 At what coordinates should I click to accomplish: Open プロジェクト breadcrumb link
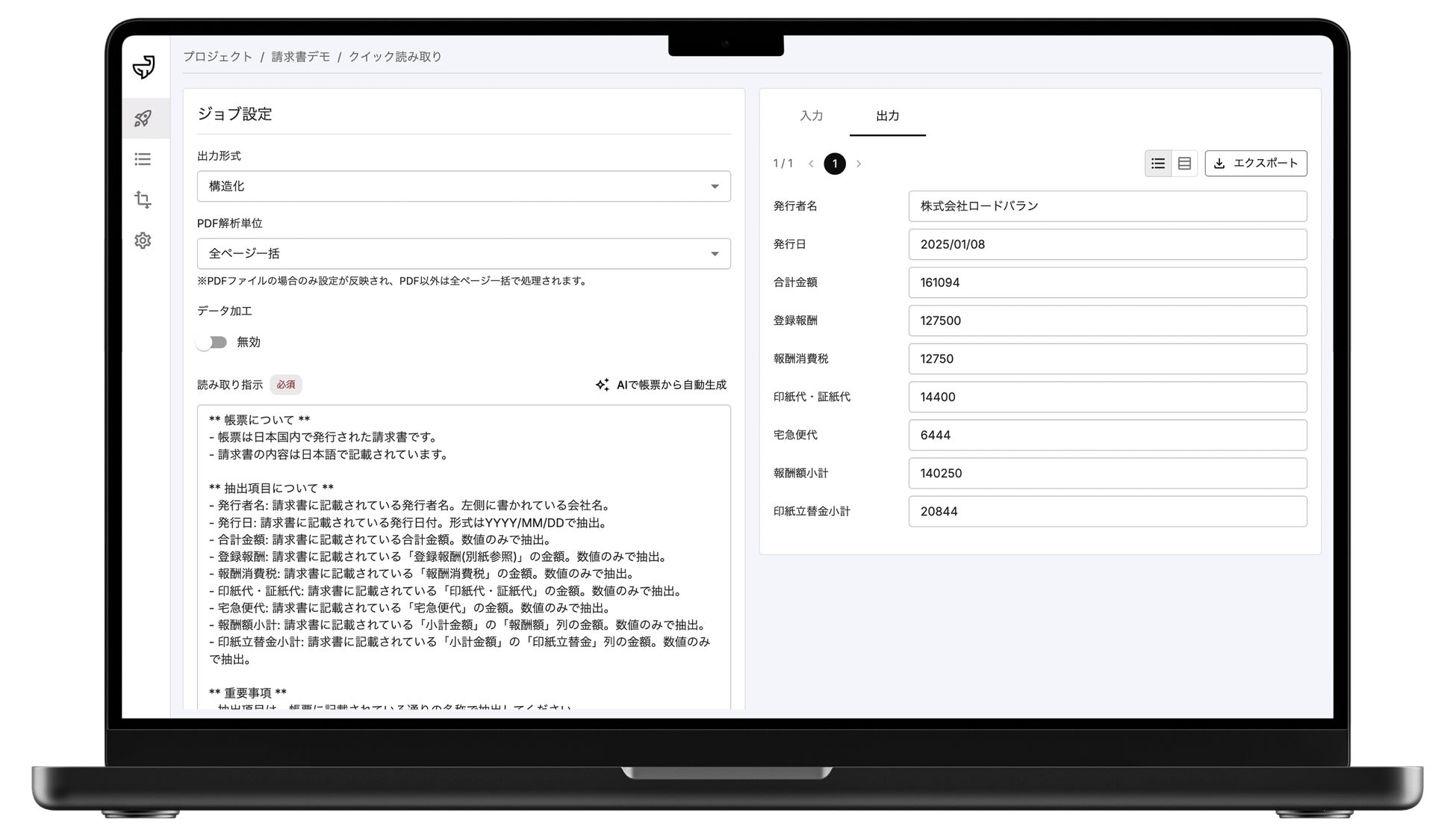click(218, 57)
